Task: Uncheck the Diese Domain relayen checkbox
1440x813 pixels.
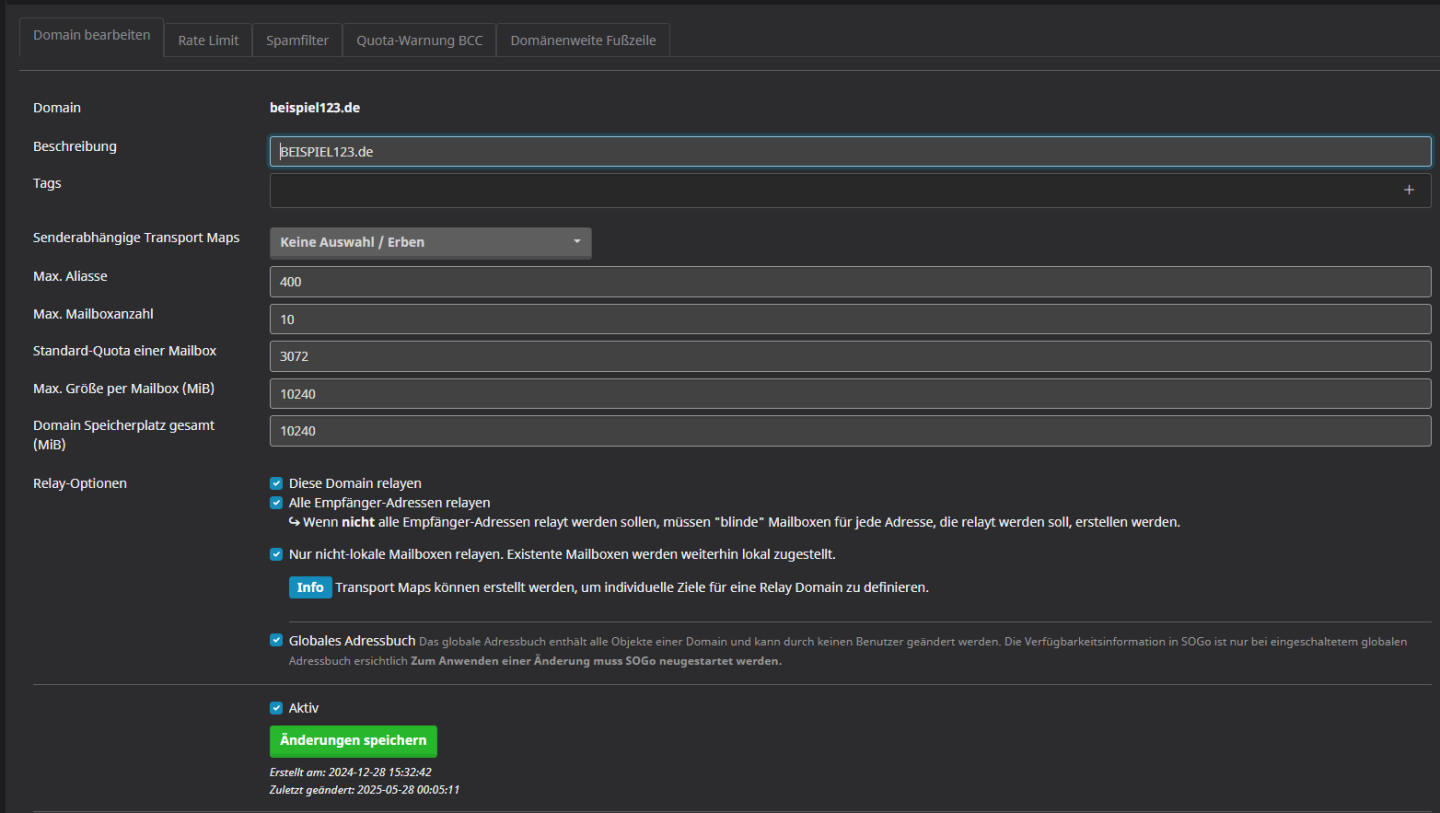Action: tap(276, 484)
